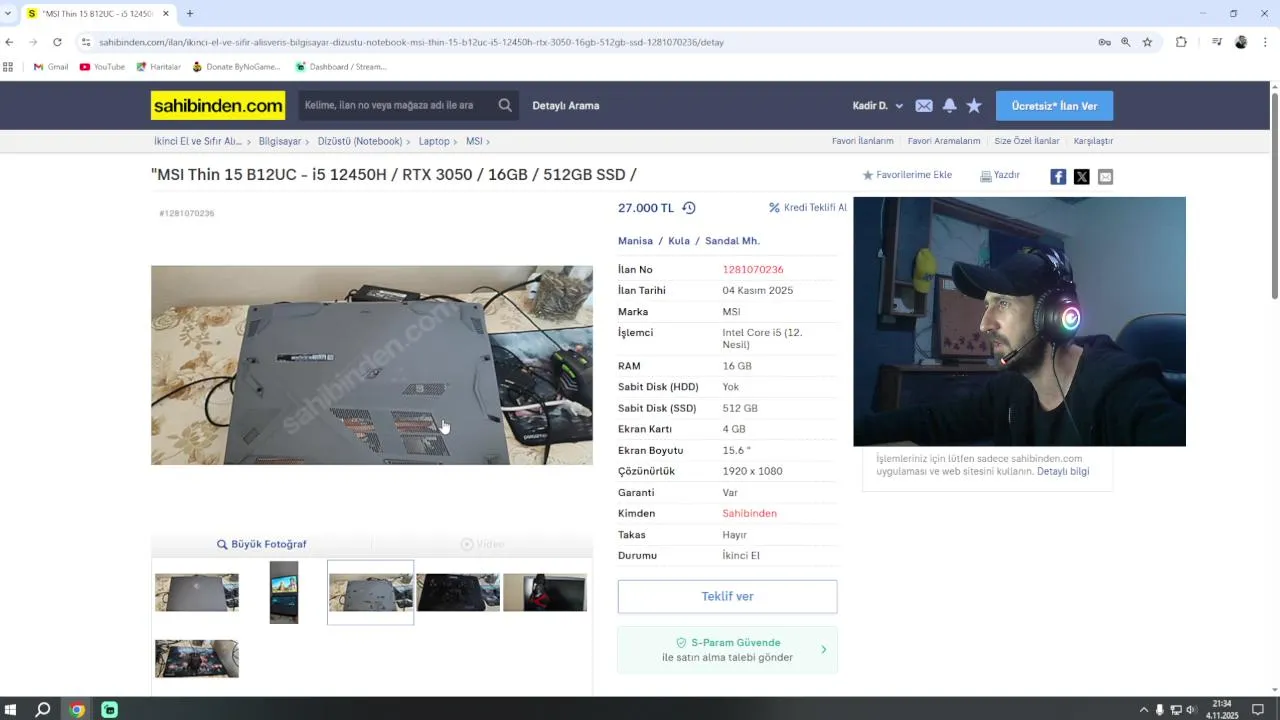Open the Chrome three-dot menu

point(1265,42)
